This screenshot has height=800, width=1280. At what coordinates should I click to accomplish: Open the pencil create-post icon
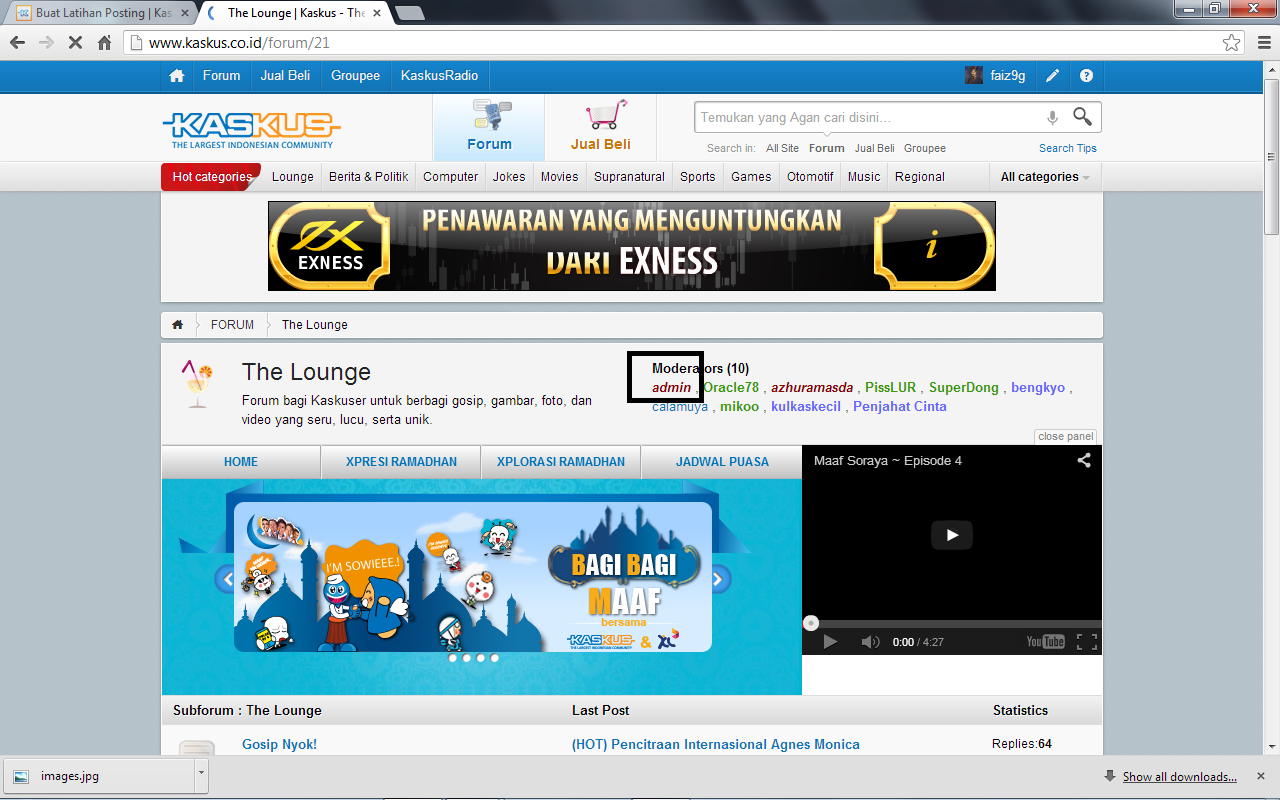(x=1053, y=76)
